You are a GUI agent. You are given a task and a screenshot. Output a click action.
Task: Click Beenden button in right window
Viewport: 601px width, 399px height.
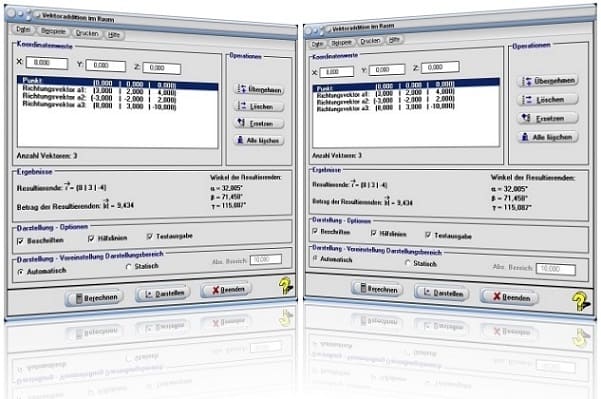510,297
